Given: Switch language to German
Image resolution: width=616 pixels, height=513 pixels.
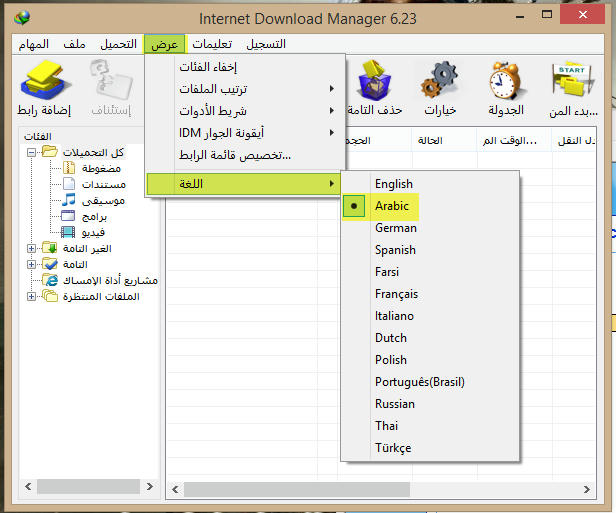Looking at the screenshot, I should tap(396, 228).
